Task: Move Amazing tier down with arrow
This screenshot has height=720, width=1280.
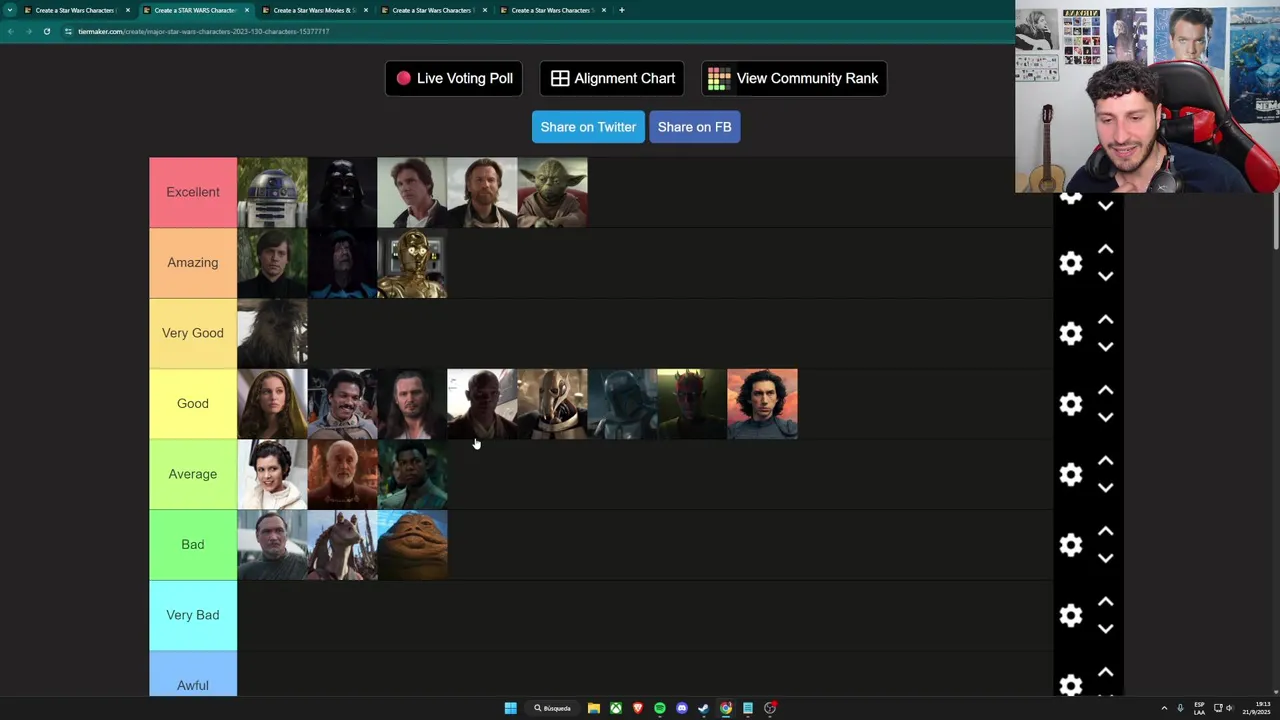Action: click(1106, 276)
